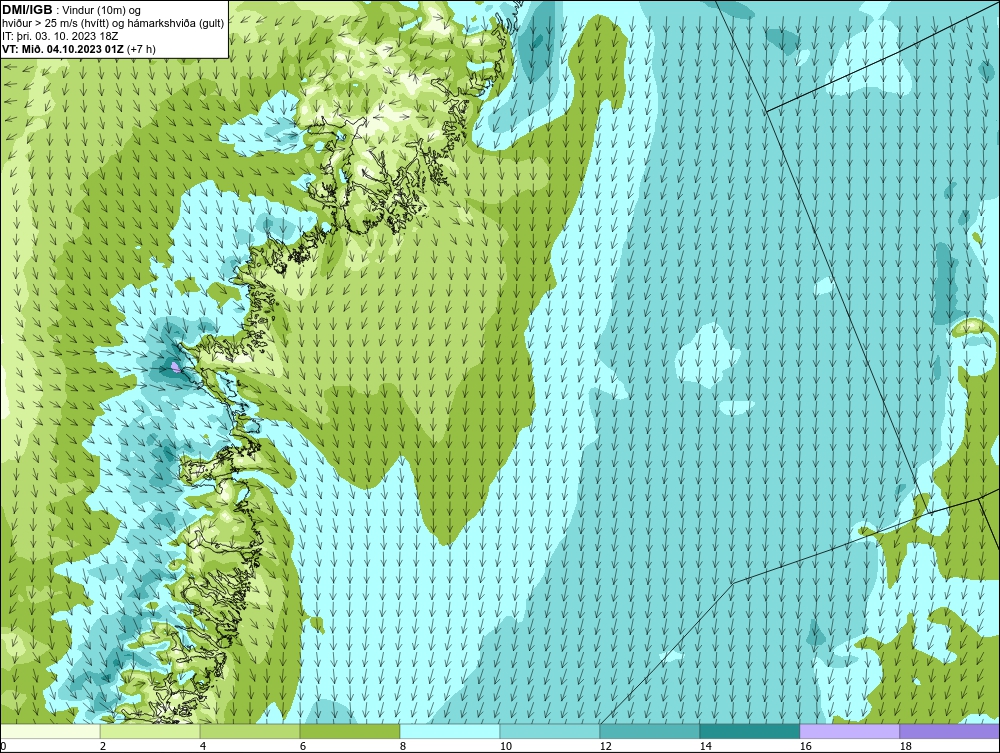The image size is (1000, 753).
Task: Click the purple wind maximum spot on coast
Action: (175, 367)
